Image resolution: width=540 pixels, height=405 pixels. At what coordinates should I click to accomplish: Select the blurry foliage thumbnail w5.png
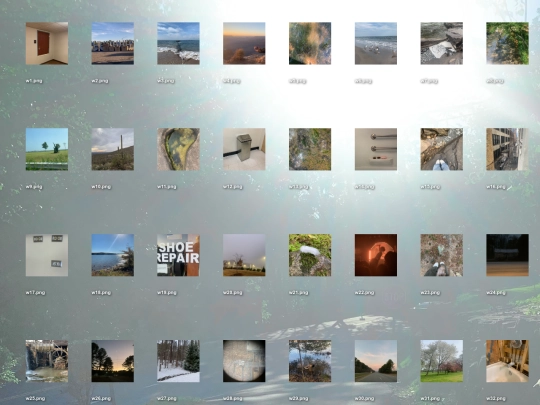(x=310, y=43)
